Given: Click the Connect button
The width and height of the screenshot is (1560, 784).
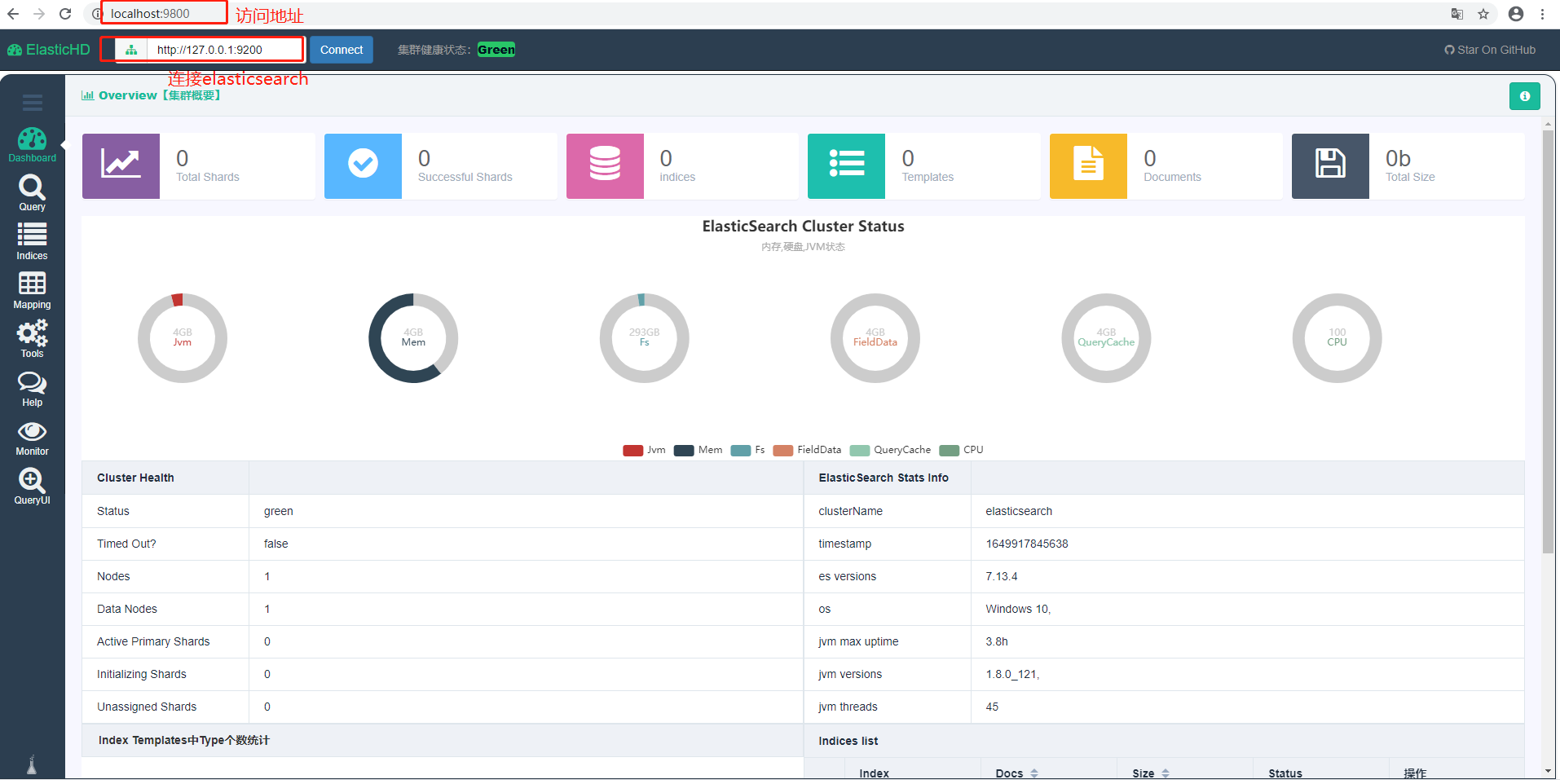Looking at the screenshot, I should pyautogui.click(x=342, y=50).
